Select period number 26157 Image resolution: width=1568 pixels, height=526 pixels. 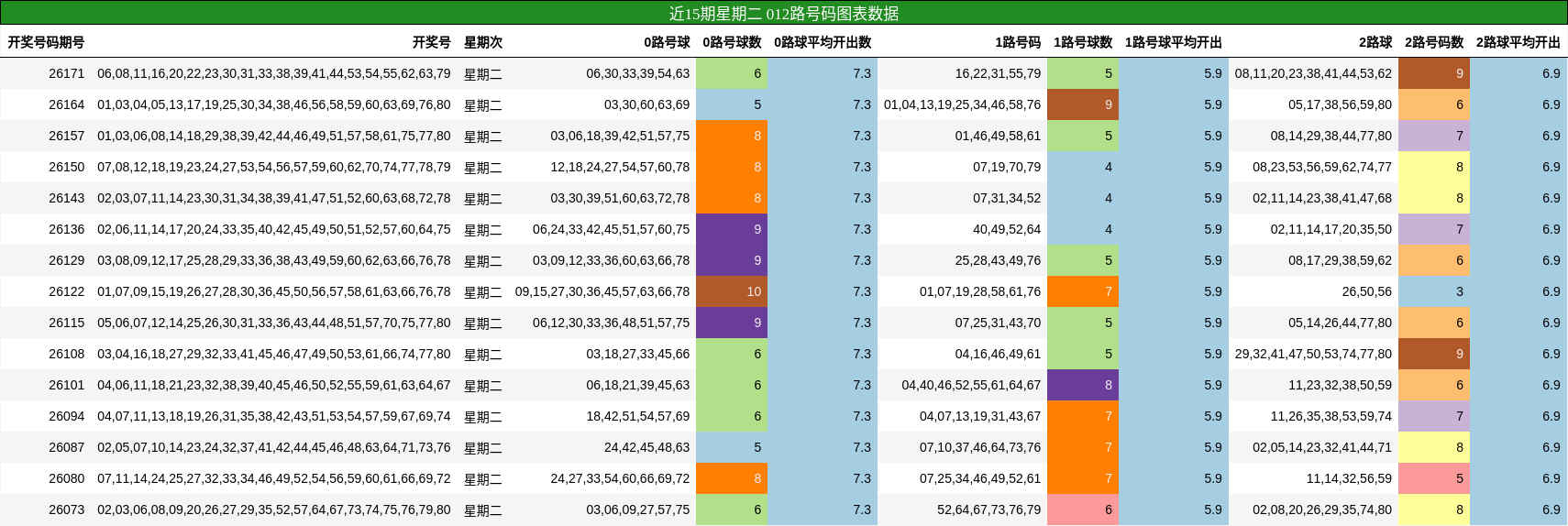tap(66, 136)
